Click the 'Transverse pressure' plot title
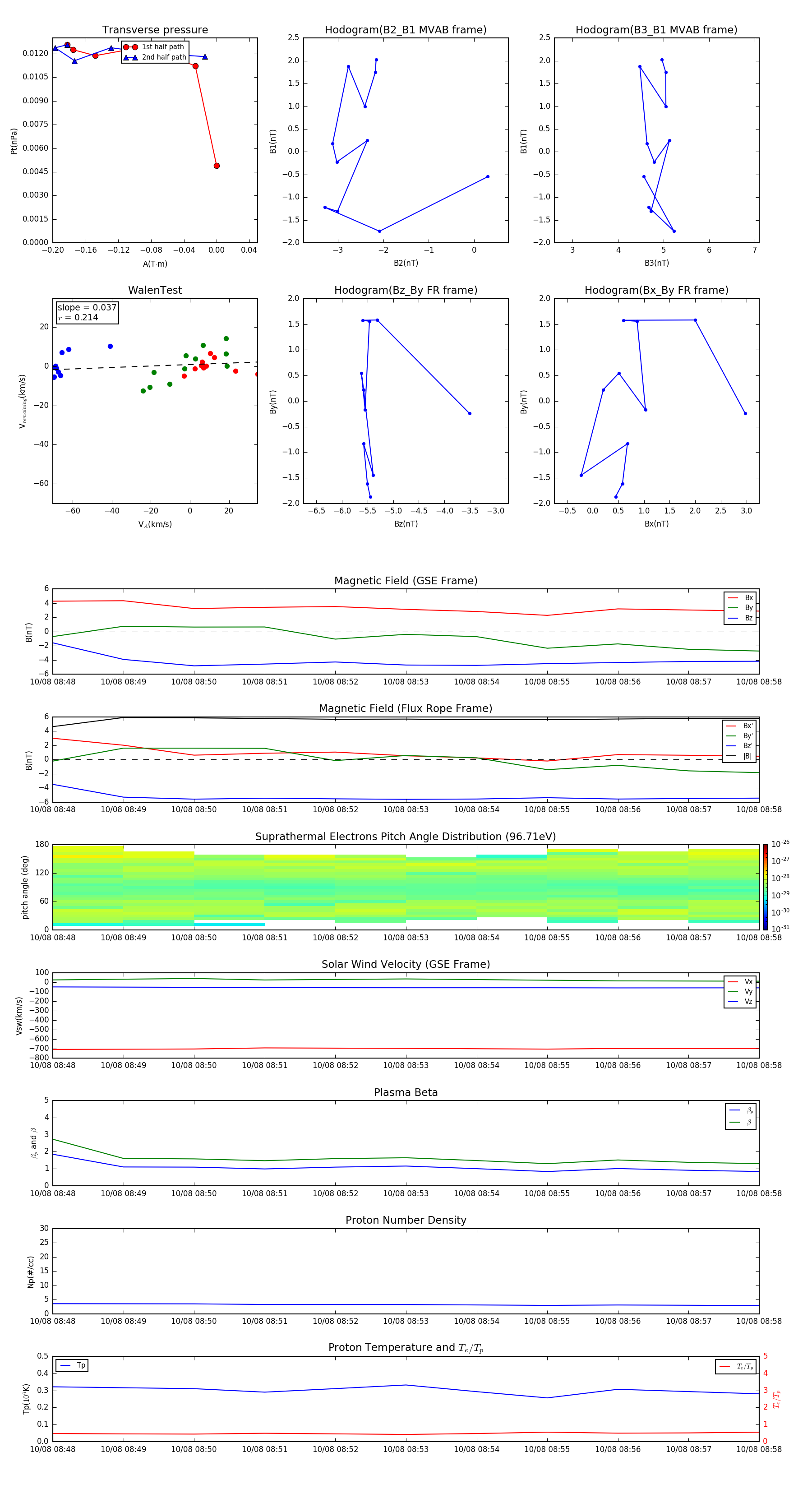The width and height of the screenshot is (812, 1489). (155, 30)
